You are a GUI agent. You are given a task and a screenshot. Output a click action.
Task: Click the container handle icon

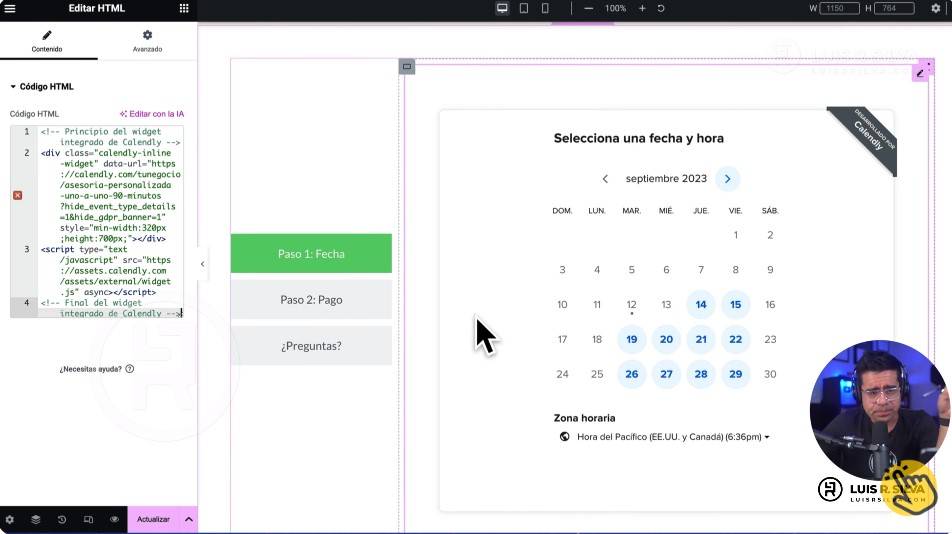407,67
